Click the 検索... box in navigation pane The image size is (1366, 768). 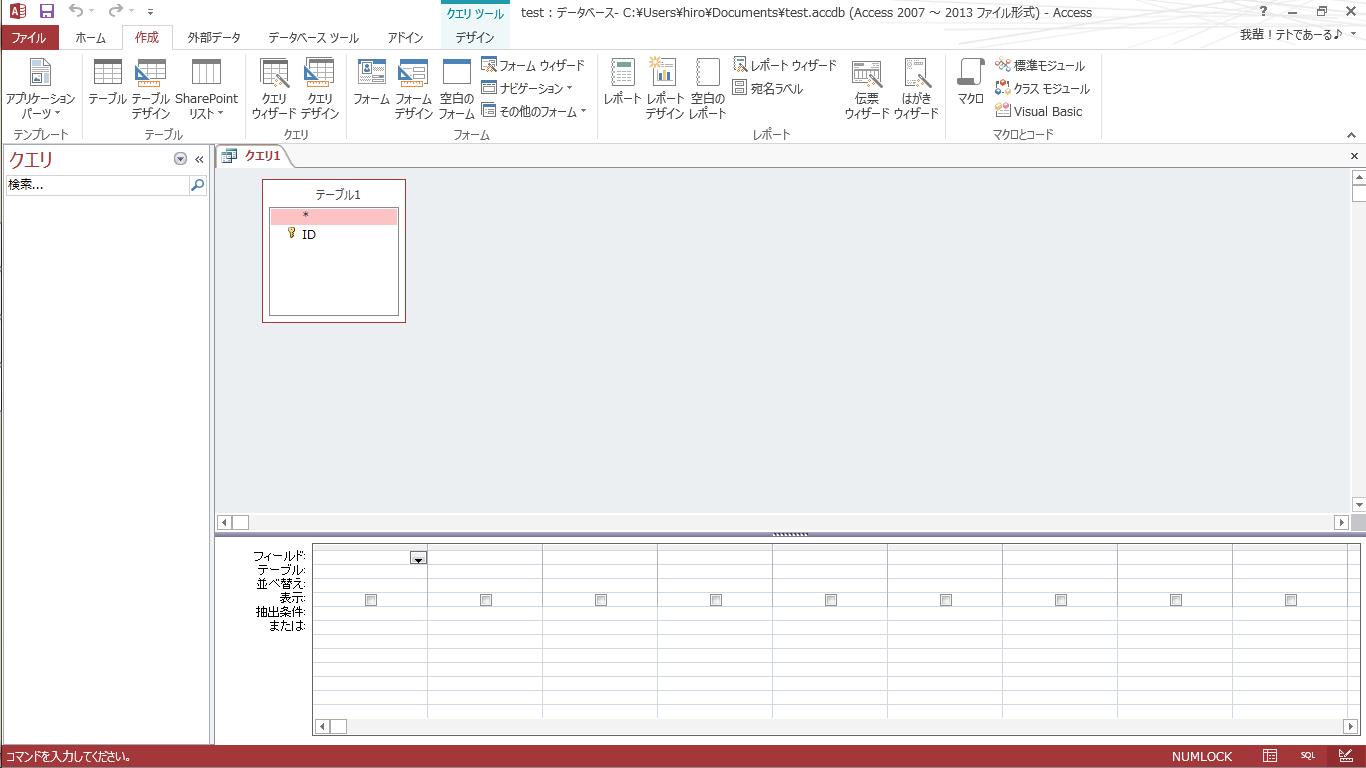point(97,185)
